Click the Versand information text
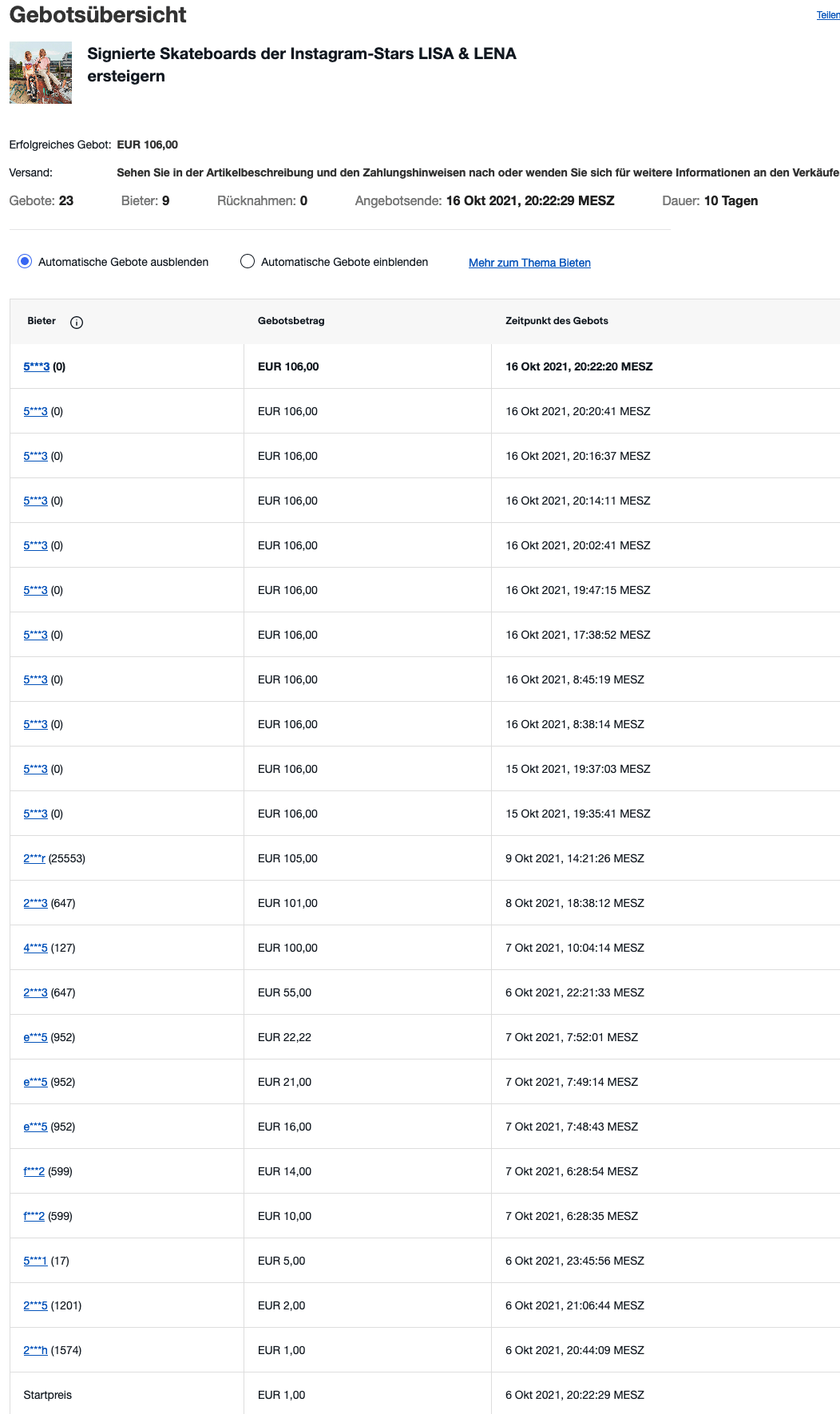This screenshot has height=1414, width=840. 477,172
